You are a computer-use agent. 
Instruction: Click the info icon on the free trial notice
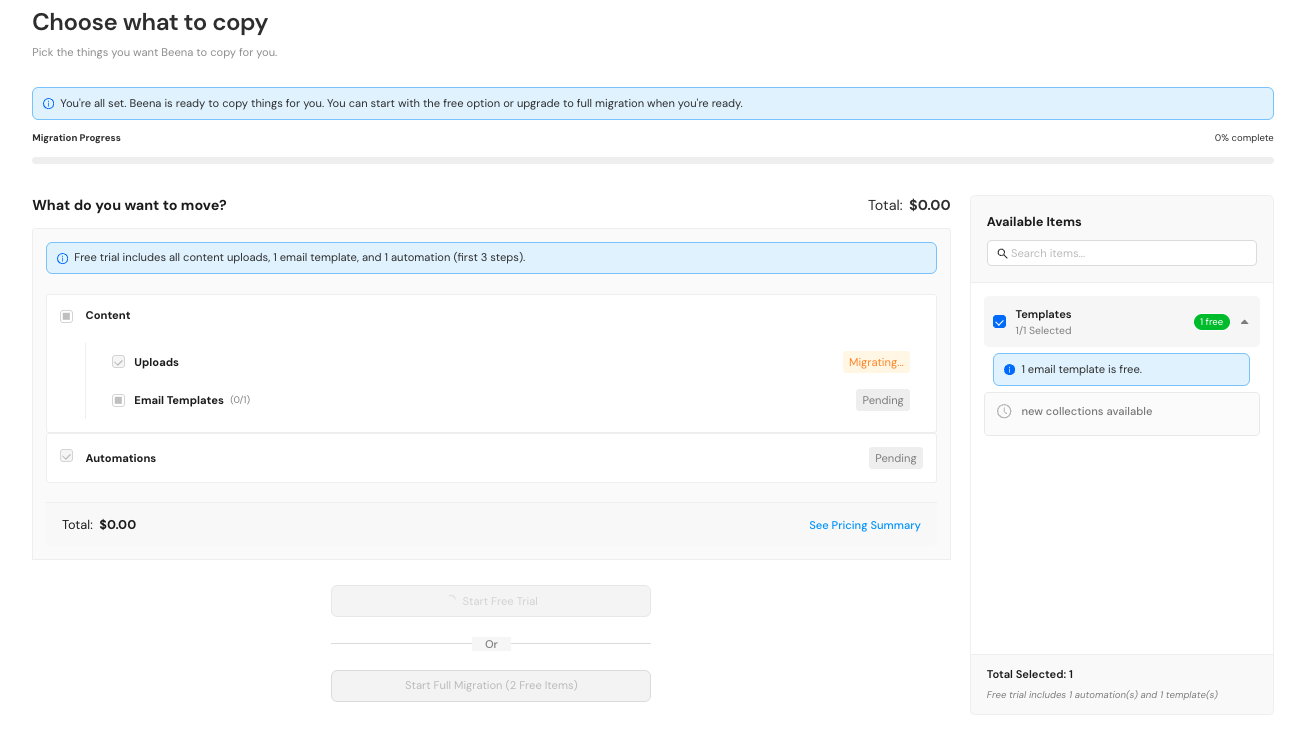pyautogui.click(x=62, y=257)
